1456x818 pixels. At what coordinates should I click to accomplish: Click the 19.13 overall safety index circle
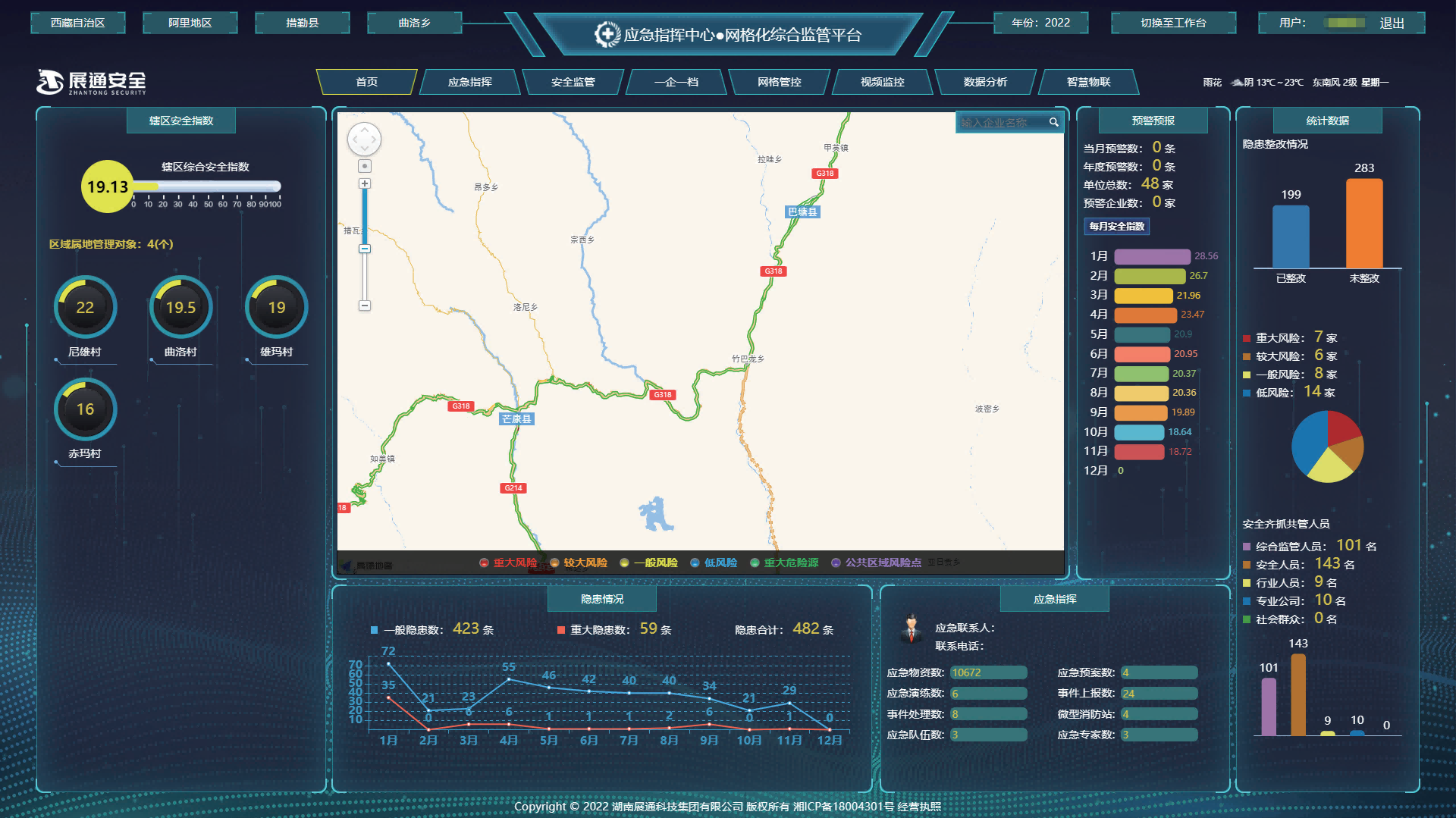pyautogui.click(x=108, y=186)
